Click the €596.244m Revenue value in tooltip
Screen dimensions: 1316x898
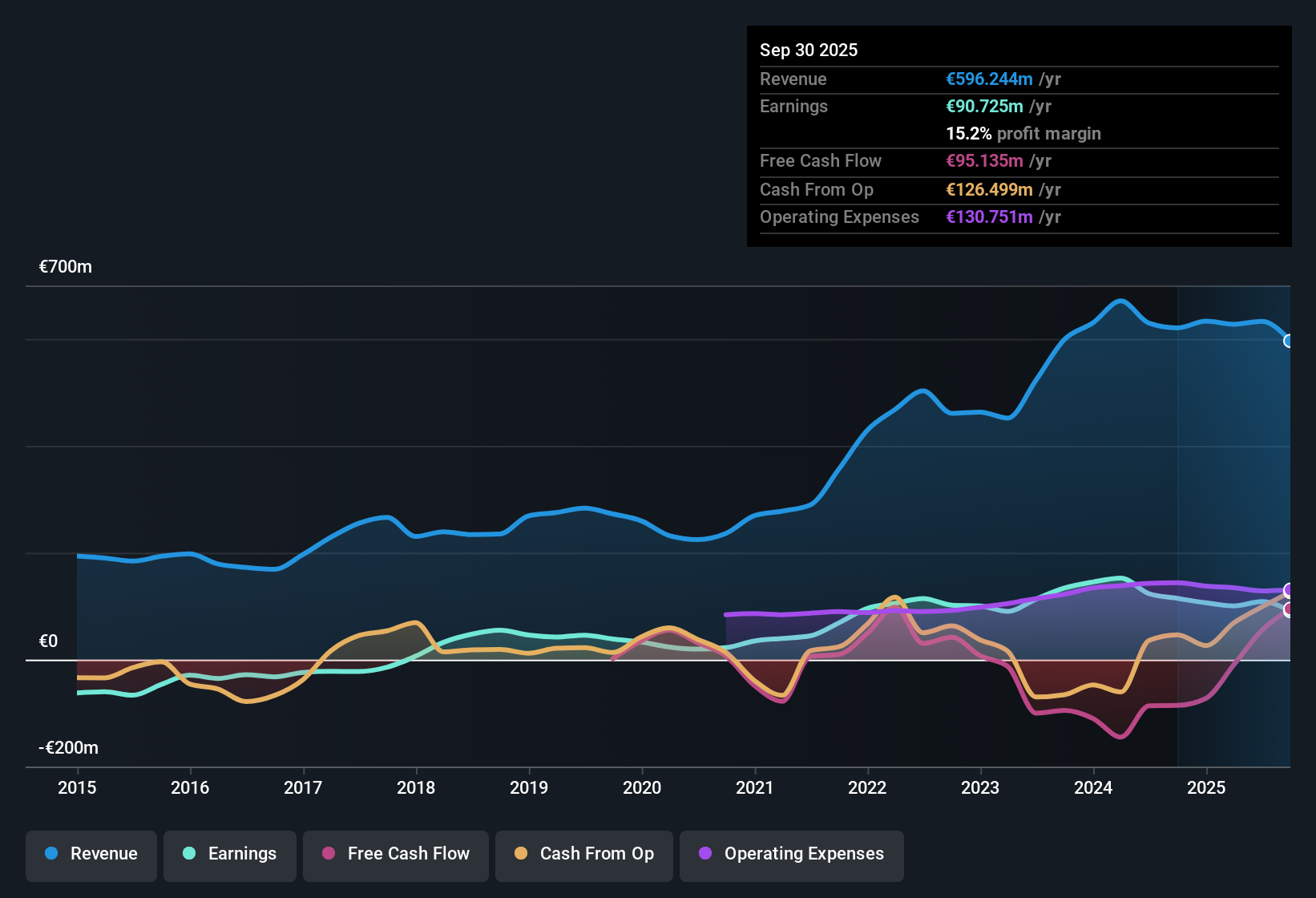click(989, 79)
